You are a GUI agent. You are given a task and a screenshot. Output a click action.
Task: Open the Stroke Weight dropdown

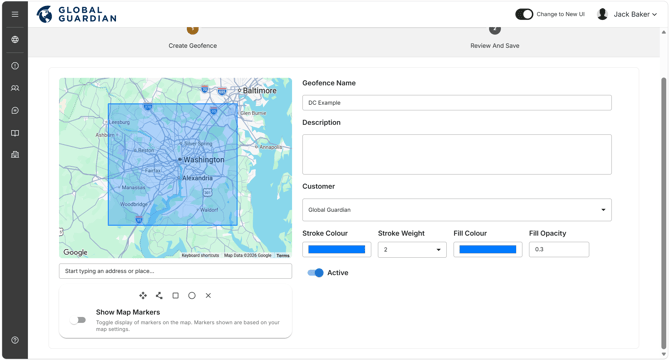412,249
